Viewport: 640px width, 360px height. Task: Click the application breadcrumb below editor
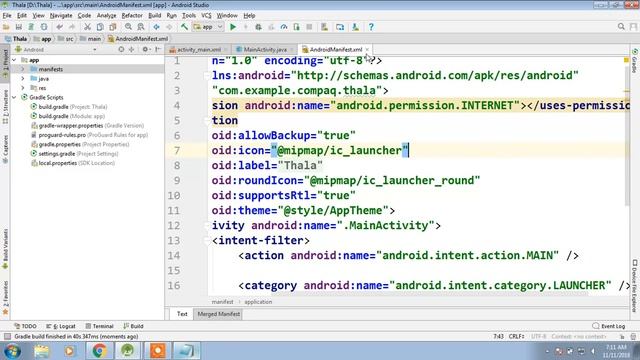[x=258, y=302]
